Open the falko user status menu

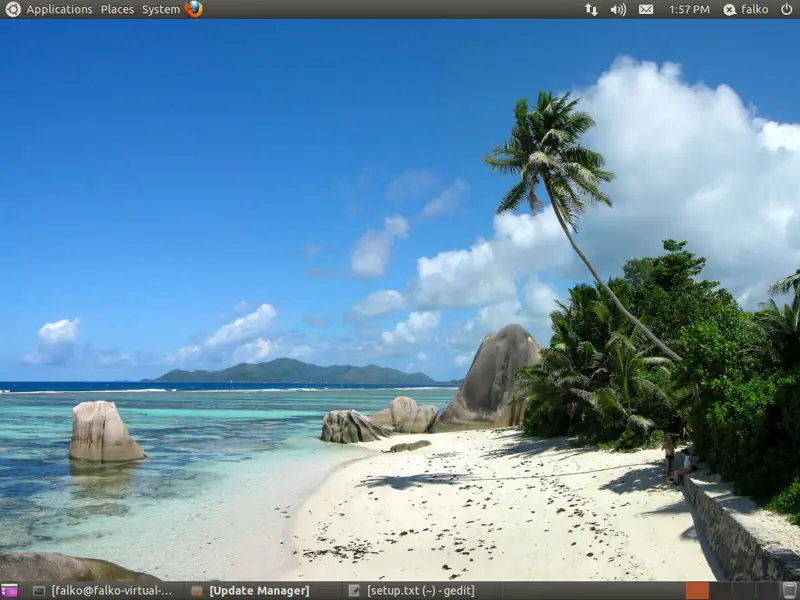point(745,9)
